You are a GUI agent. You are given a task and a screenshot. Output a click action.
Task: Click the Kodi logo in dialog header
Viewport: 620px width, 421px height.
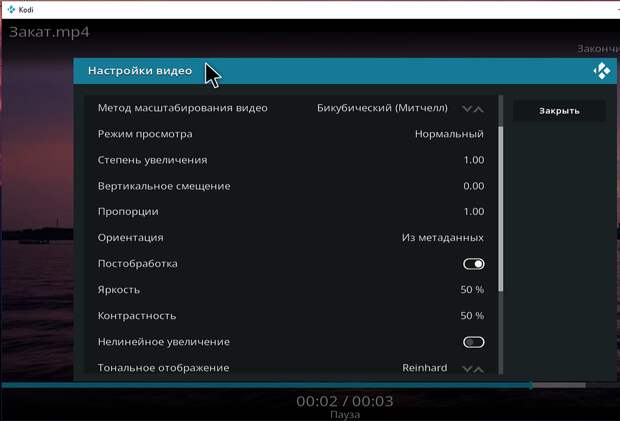click(601, 71)
